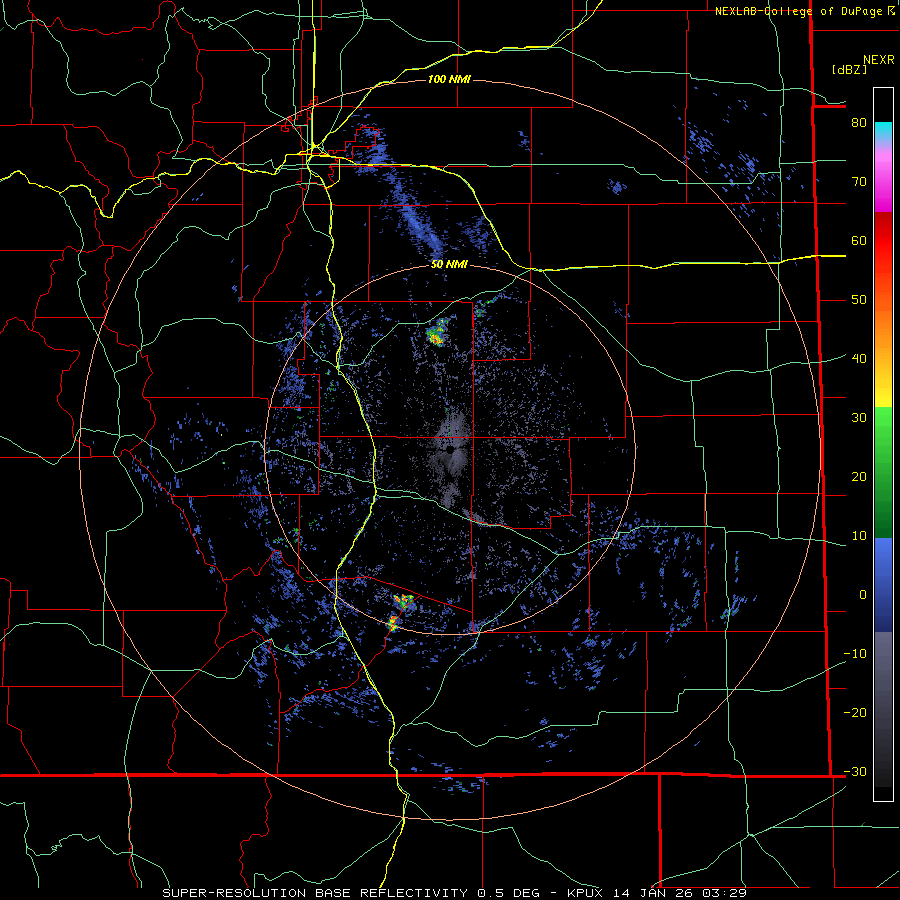The width and height of the screenshot is (900, 900).
Task: Select the 50 value on dBZ scale
Action: [859, 300]
